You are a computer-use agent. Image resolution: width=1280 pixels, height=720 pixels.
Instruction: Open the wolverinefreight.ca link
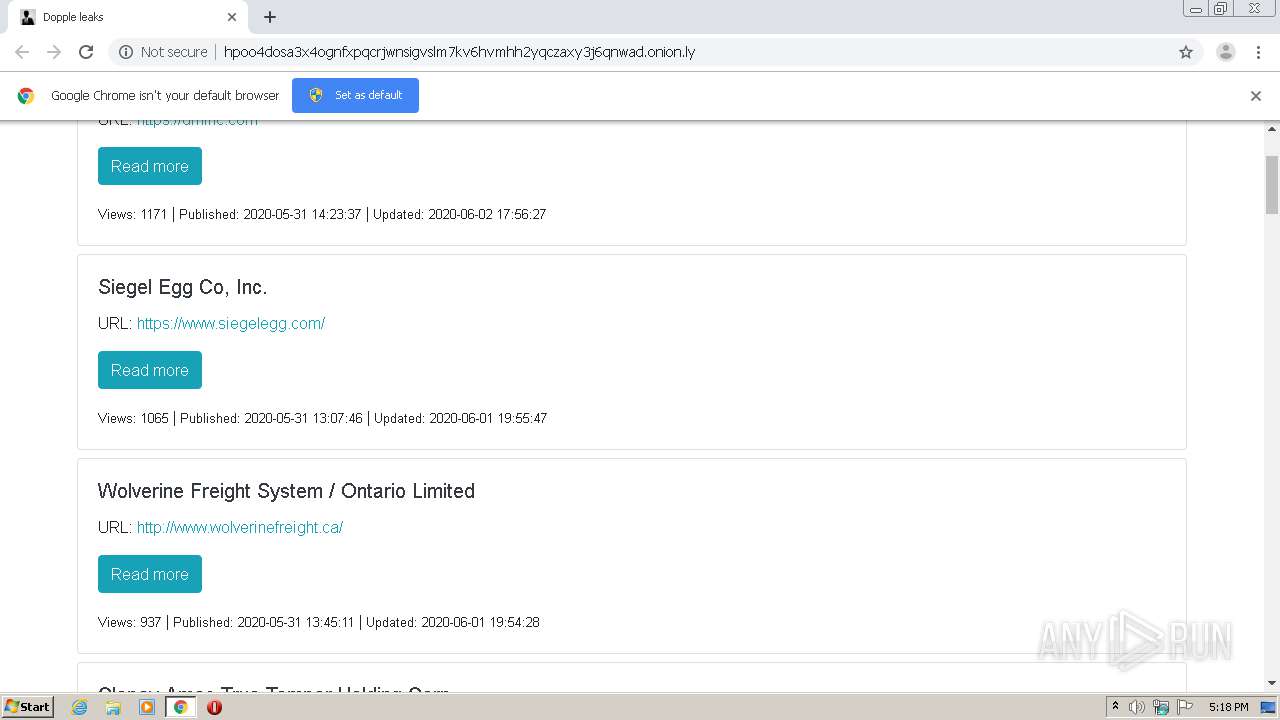click(240, 527)
